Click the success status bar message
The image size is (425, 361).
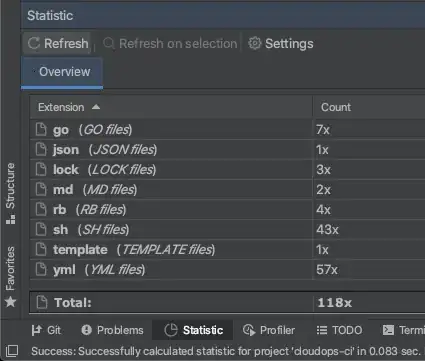coord(225,351)
